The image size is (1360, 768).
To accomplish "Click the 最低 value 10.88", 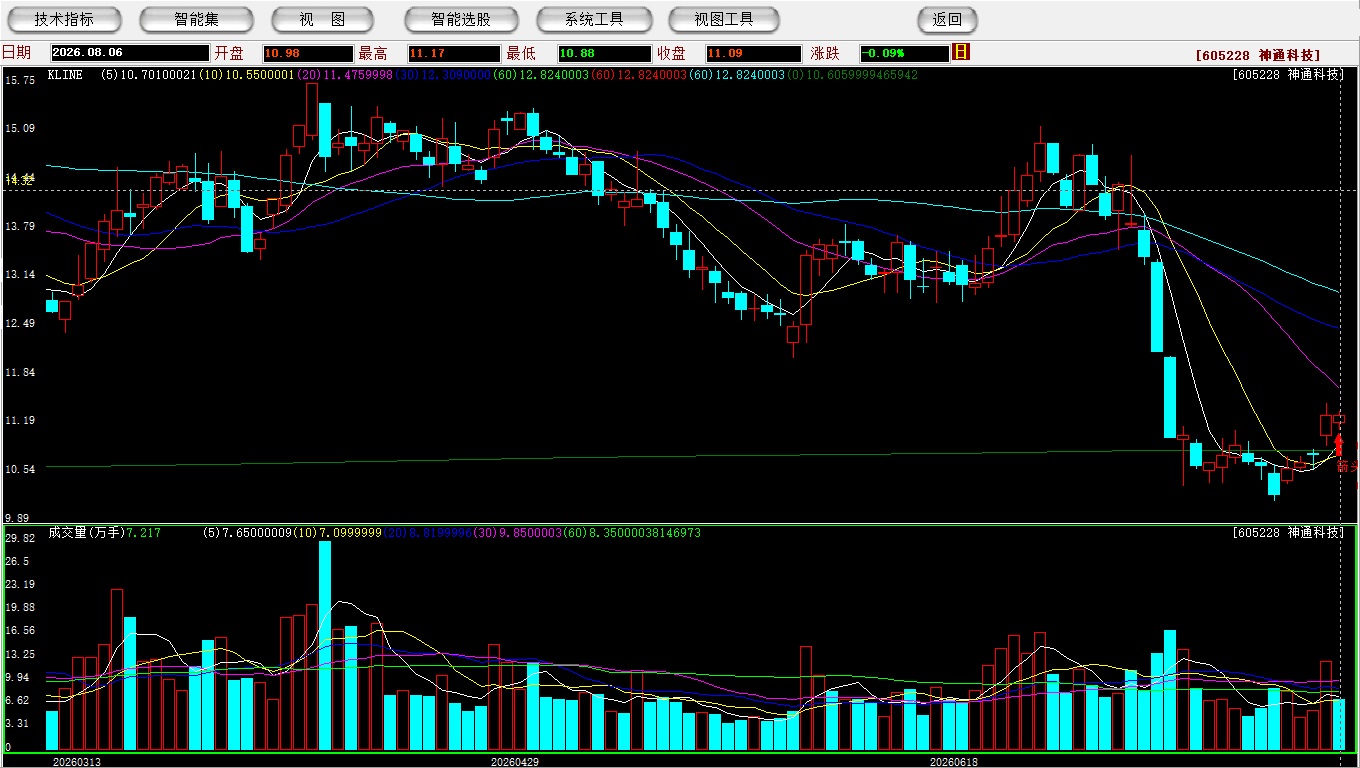I will 604,53.
